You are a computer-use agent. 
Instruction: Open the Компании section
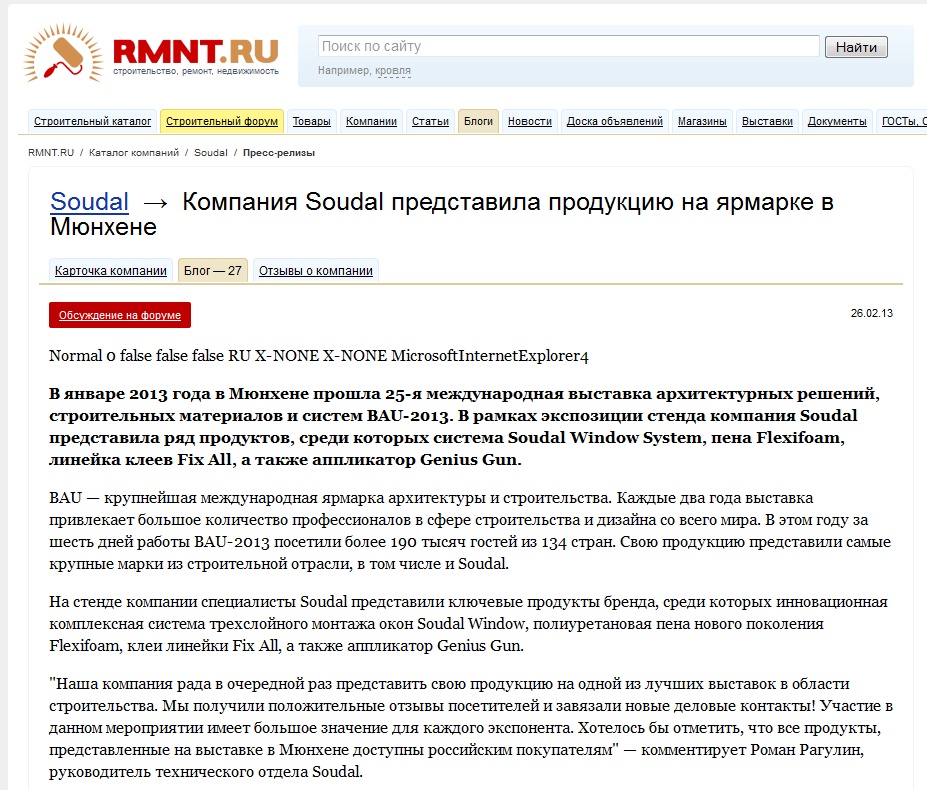371,121
